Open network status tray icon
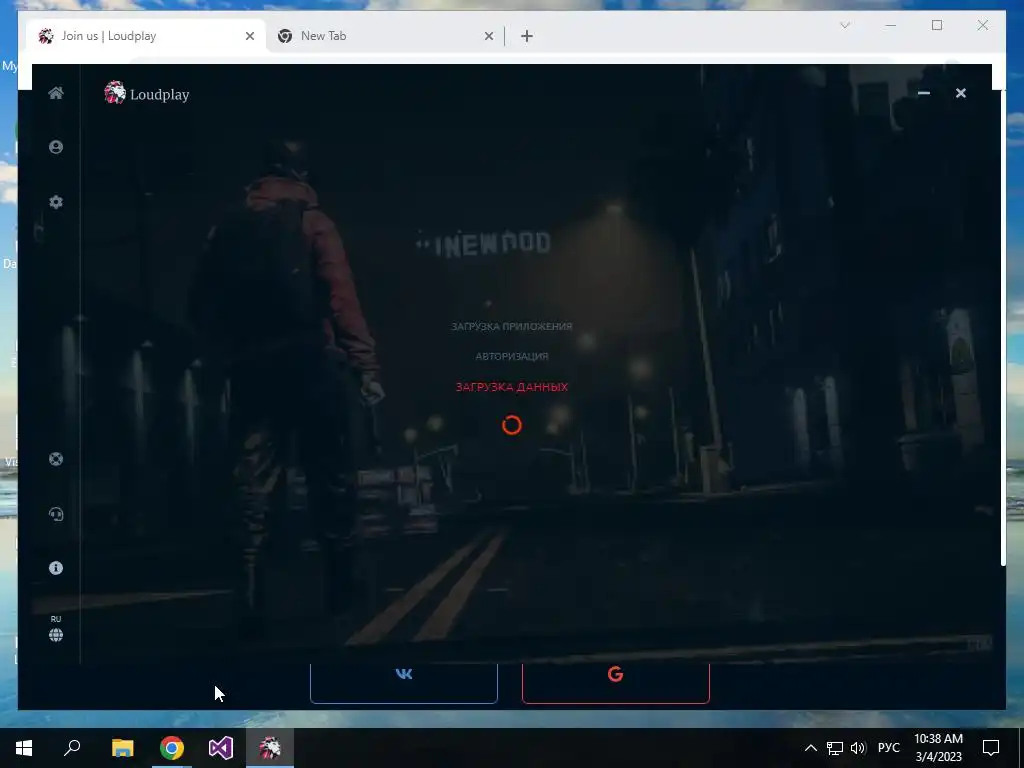Screen dimensions: 1024x768 coord(835,748)
